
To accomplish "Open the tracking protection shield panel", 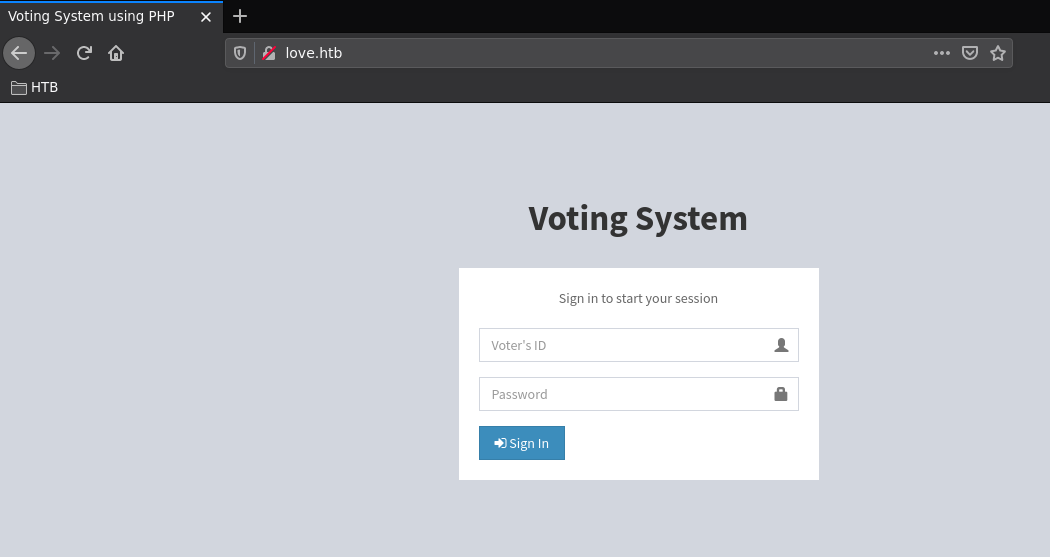I will (x=240, y=53).
